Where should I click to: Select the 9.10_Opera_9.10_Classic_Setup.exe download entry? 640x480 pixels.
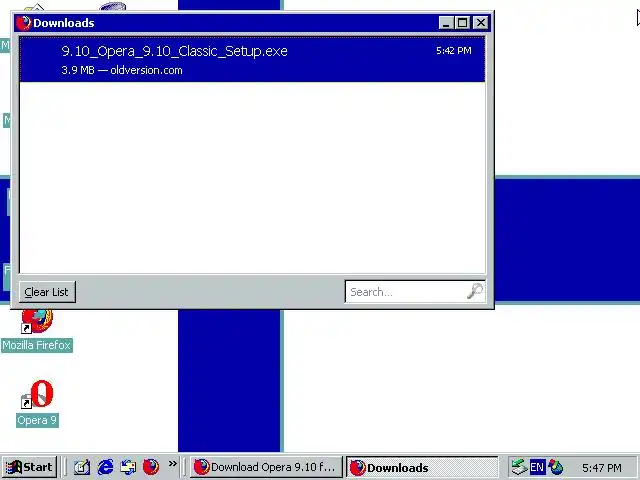(252, 59)
